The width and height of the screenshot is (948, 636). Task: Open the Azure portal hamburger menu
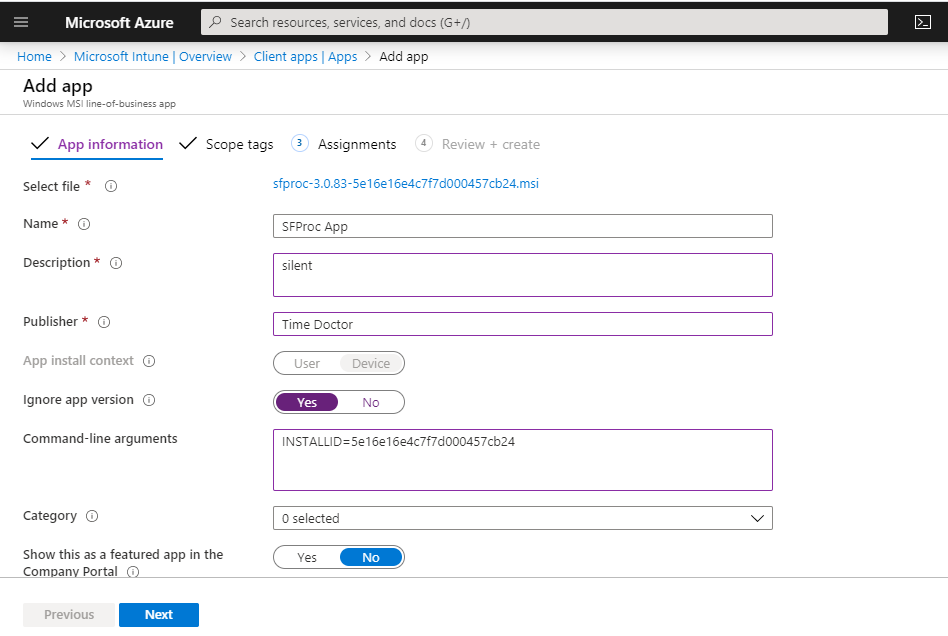(21, 22)
